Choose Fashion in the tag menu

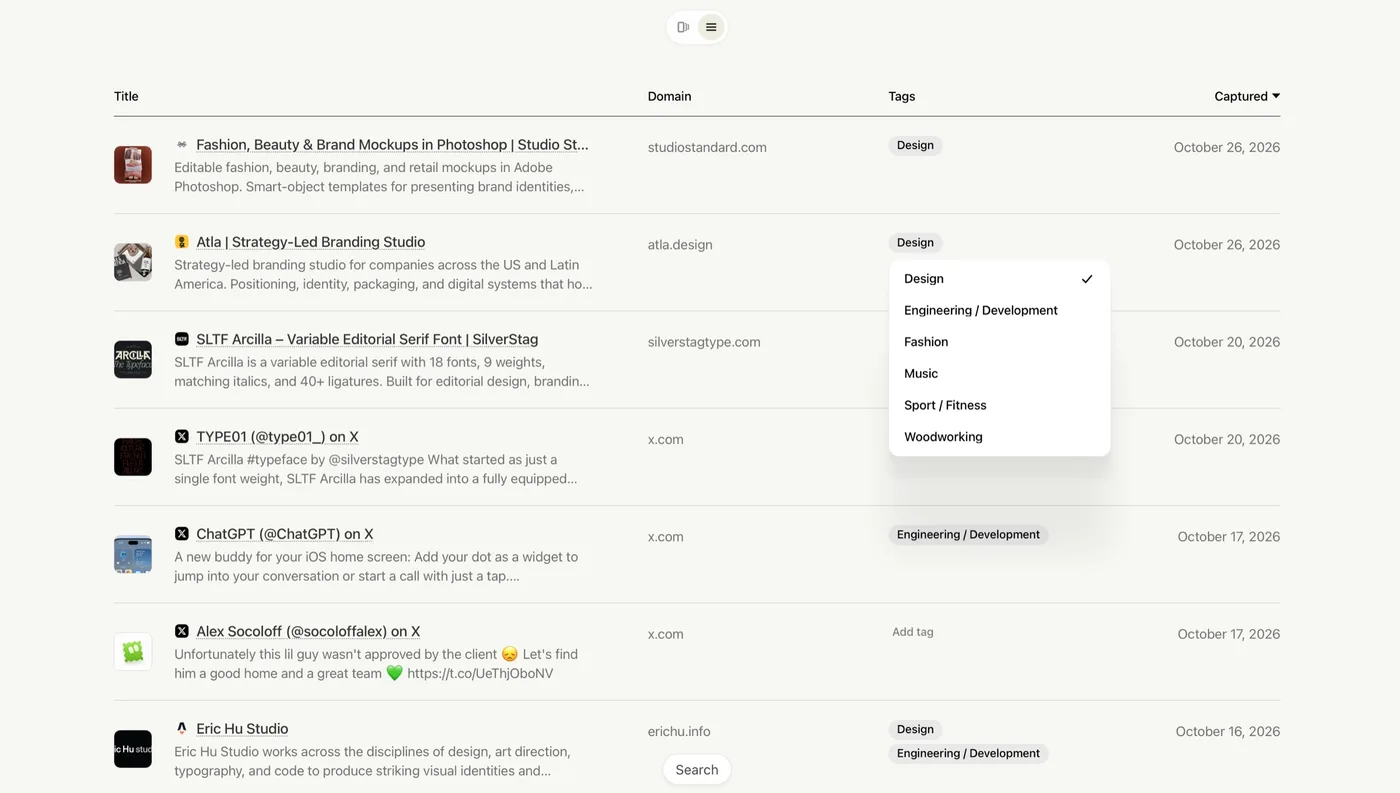click(999, 342)
